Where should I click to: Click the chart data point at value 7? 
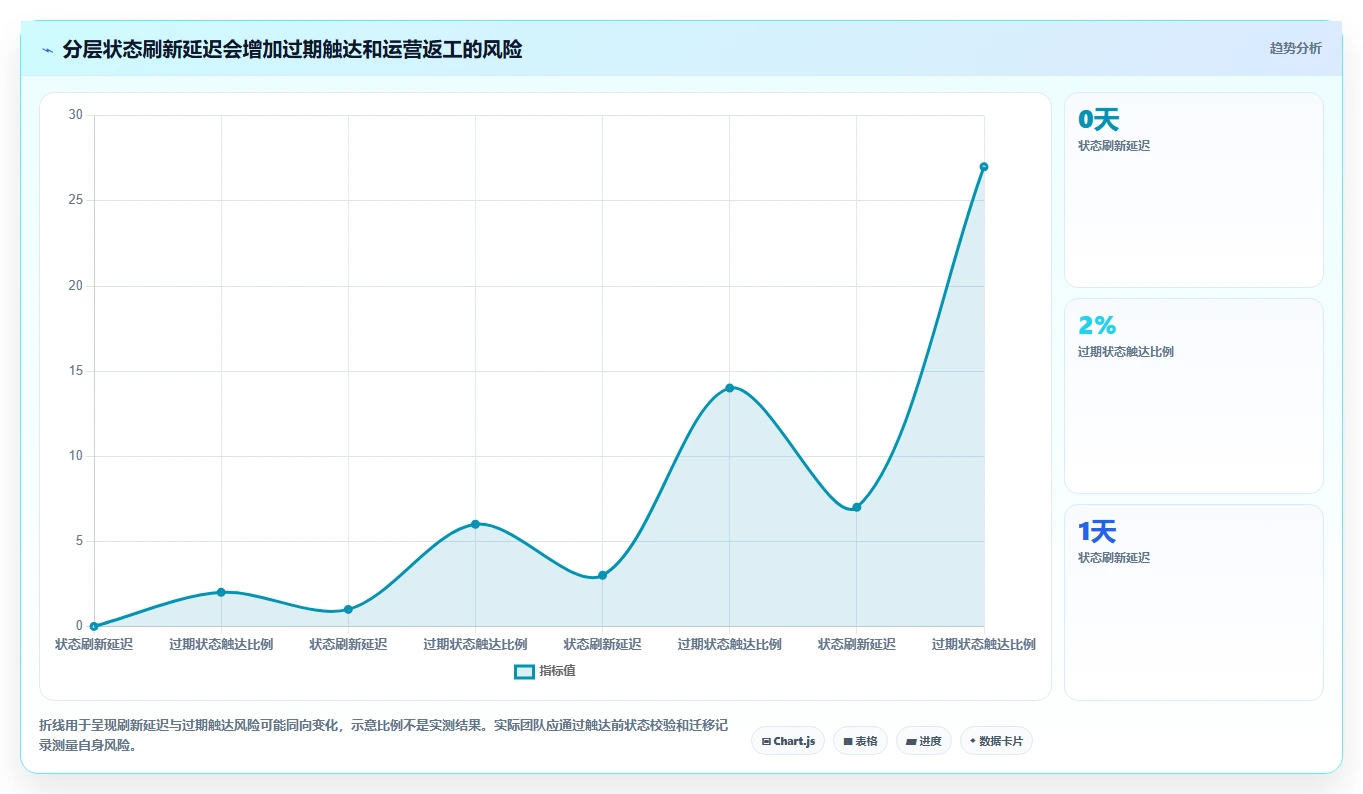tap(857, 507)
